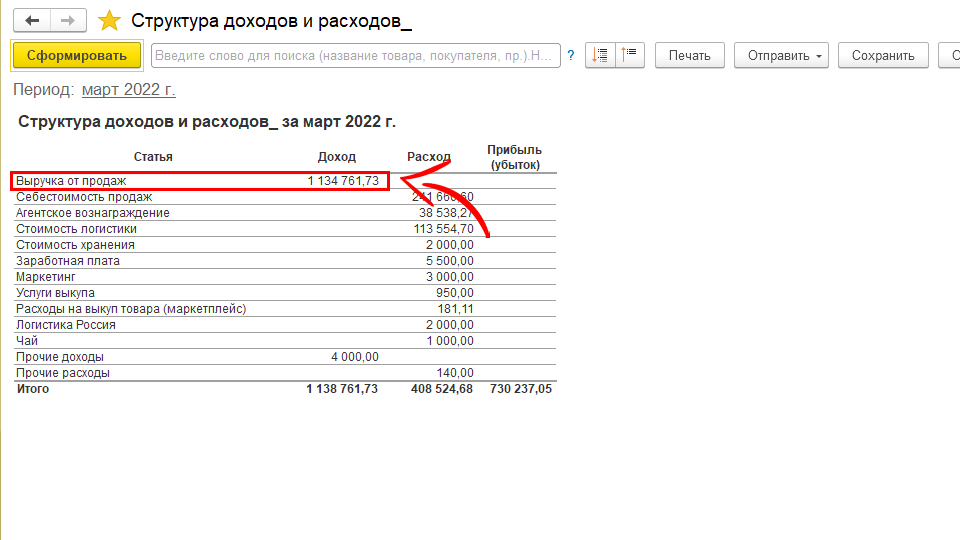The height and width of the screenshot is (540, 960).
Task: Open the period link март 2022 г.
Action: point(128,90)
